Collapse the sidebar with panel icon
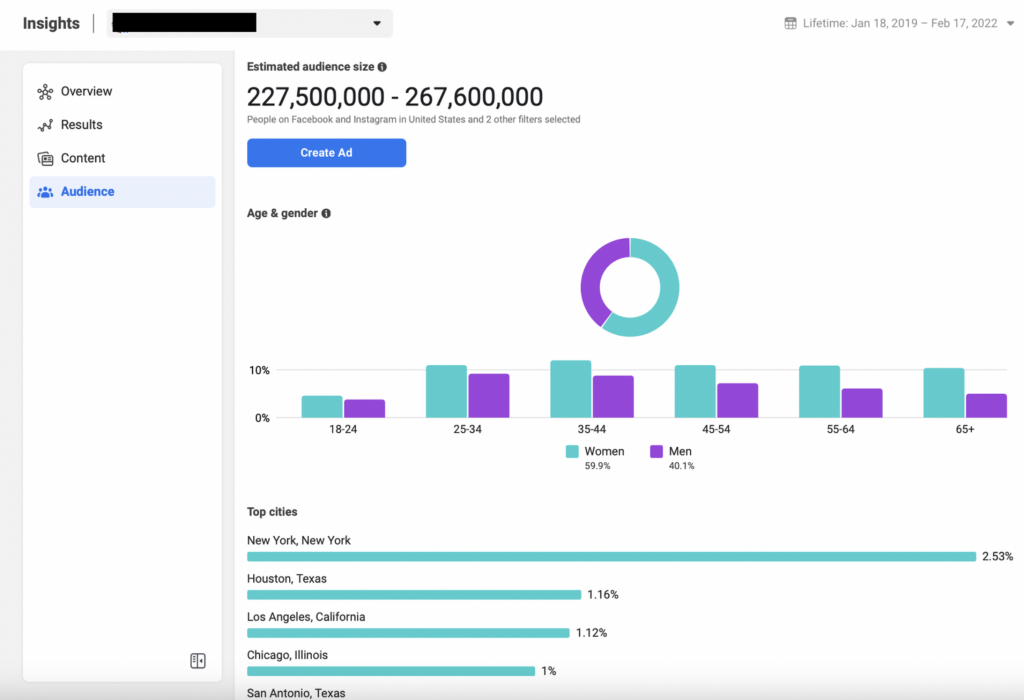1024x700 pixels. coord(198,661)
